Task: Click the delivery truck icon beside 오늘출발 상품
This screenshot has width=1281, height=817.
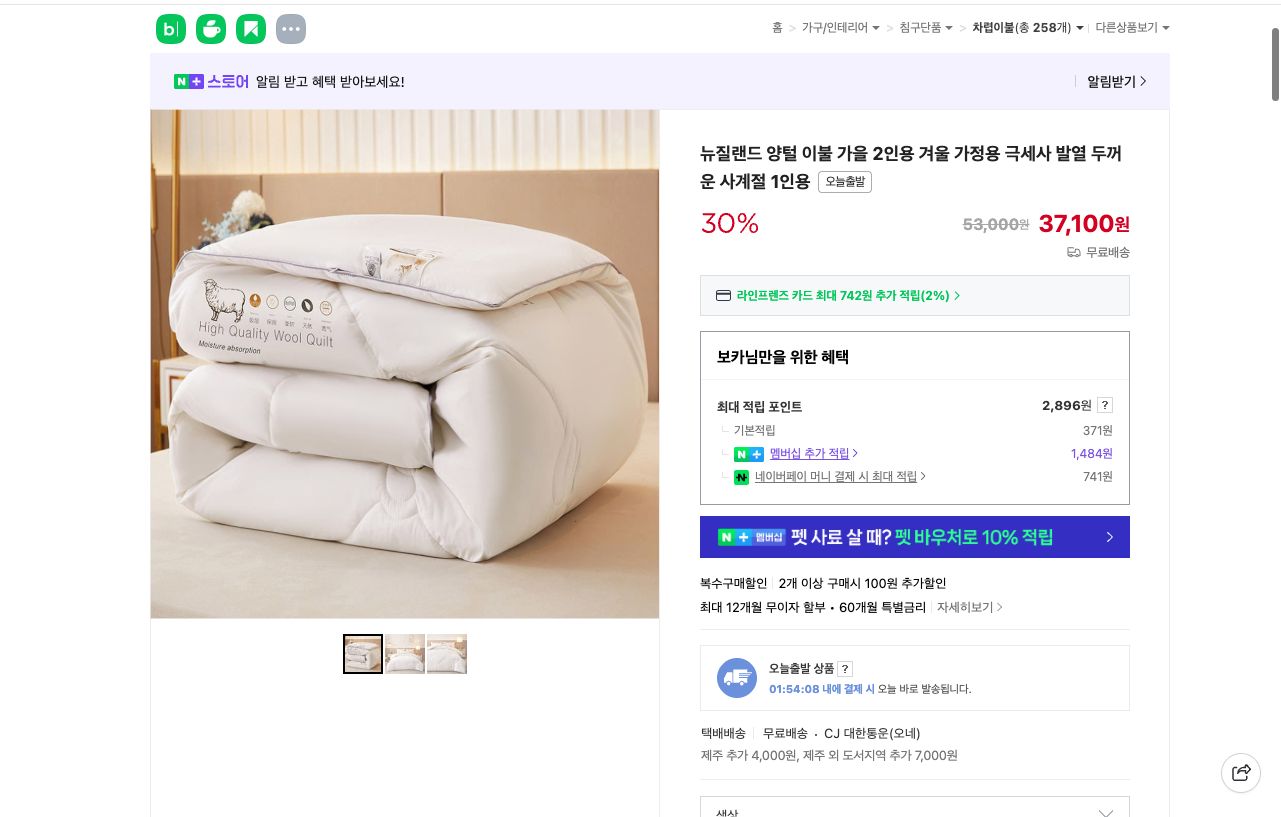Action: [737, 677]
